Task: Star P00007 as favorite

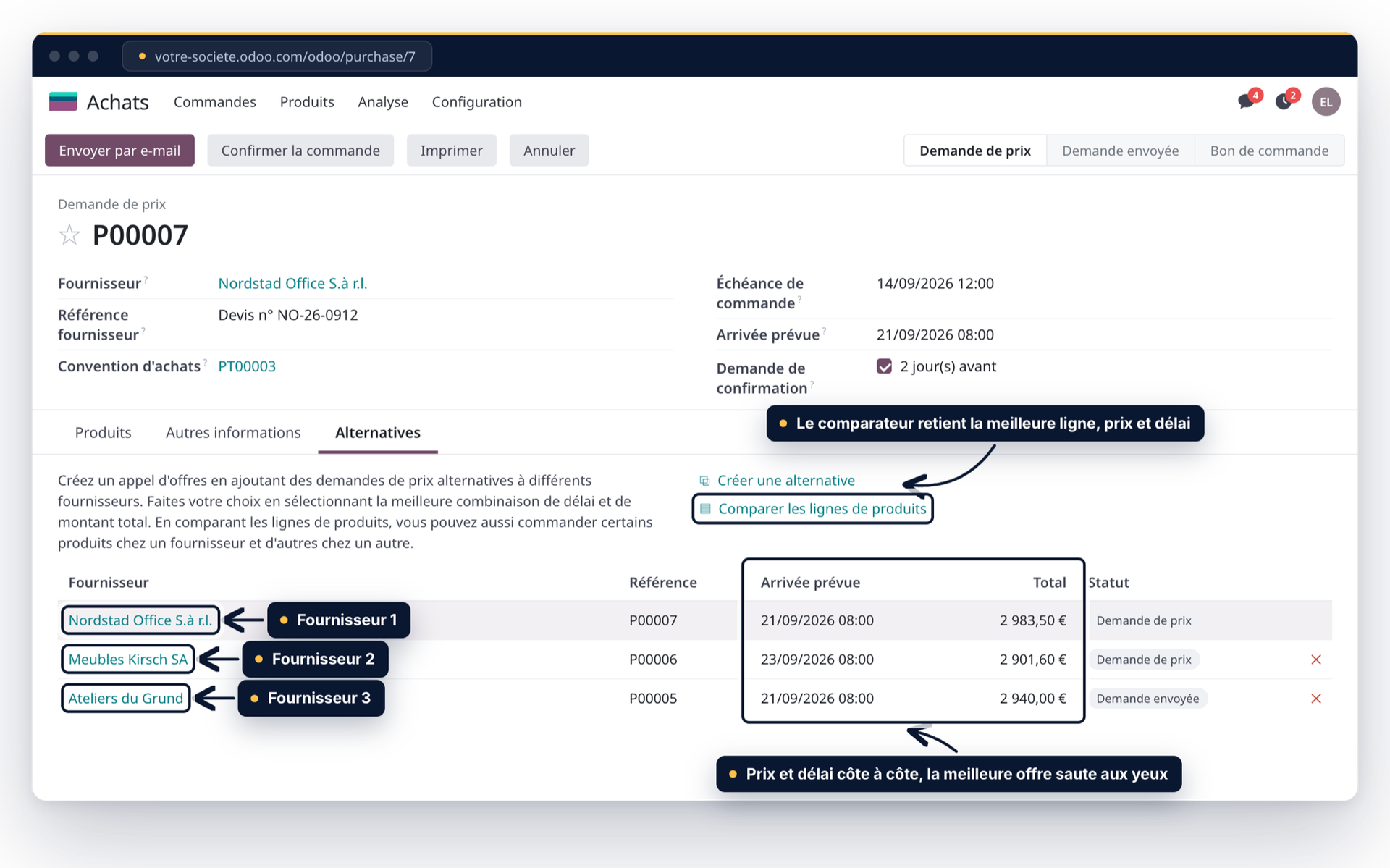Action: pos(69,235)
